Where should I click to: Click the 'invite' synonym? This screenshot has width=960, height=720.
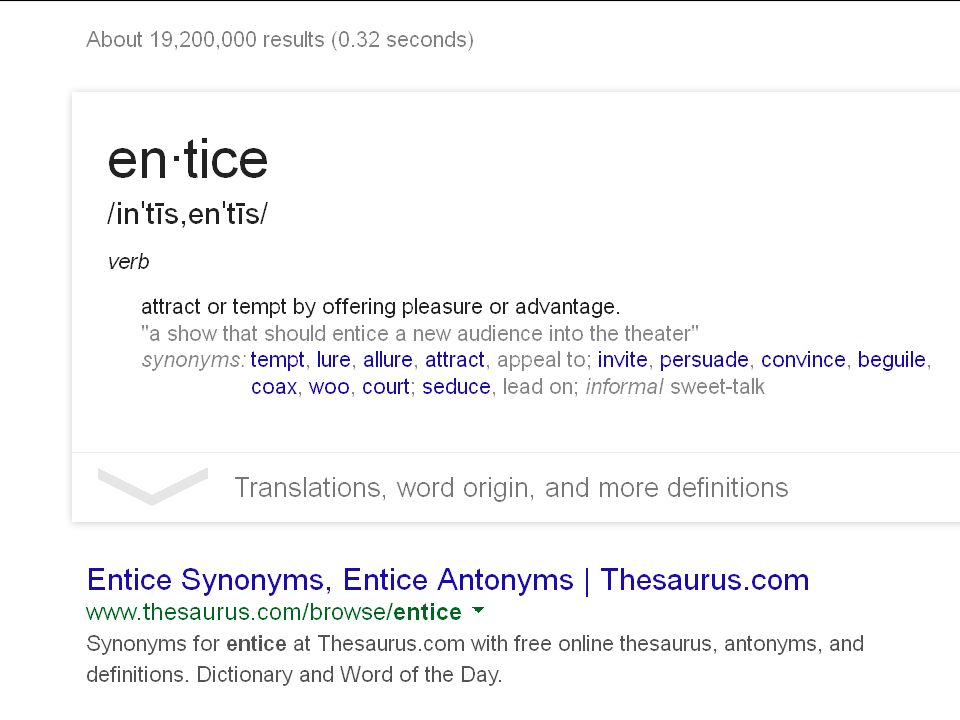pos(623,359)
